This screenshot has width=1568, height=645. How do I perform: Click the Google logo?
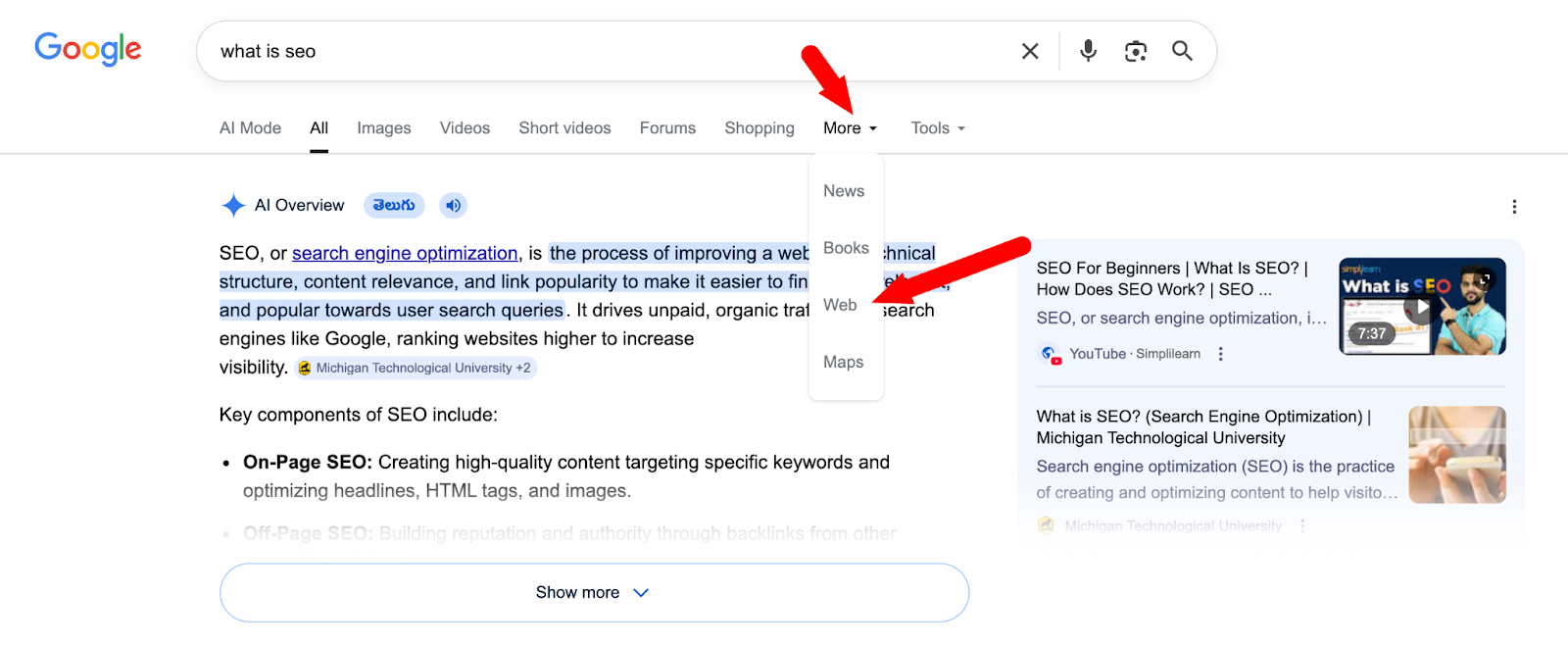pyautogui.click(x=88, y=48)
